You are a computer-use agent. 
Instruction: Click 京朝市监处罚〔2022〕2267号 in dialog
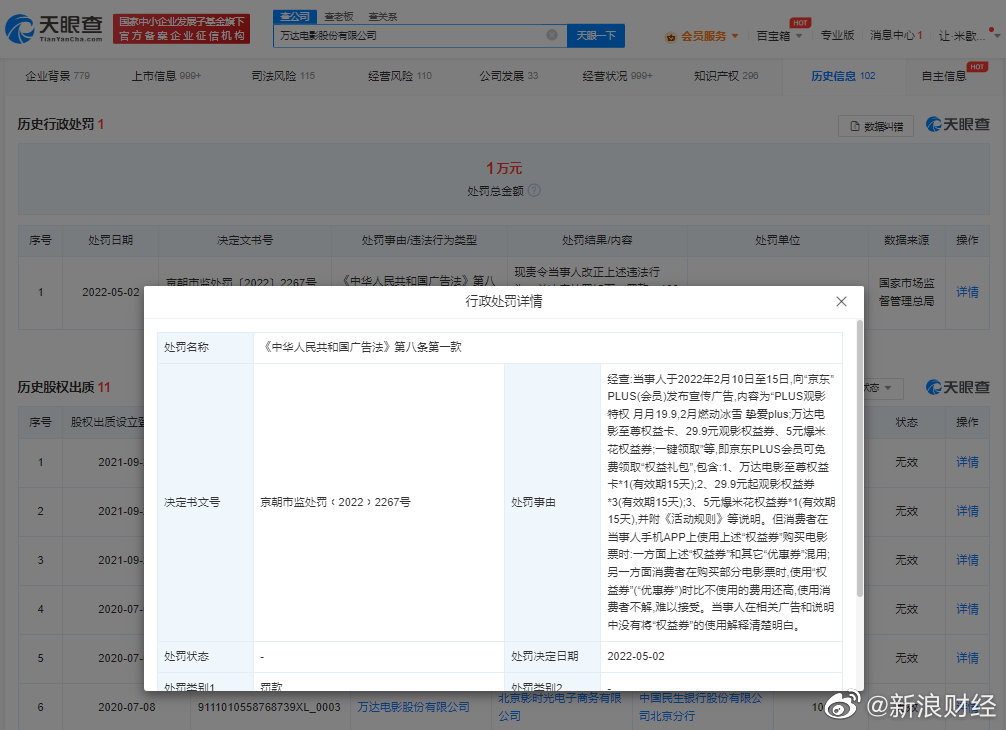tap(335, 502)
